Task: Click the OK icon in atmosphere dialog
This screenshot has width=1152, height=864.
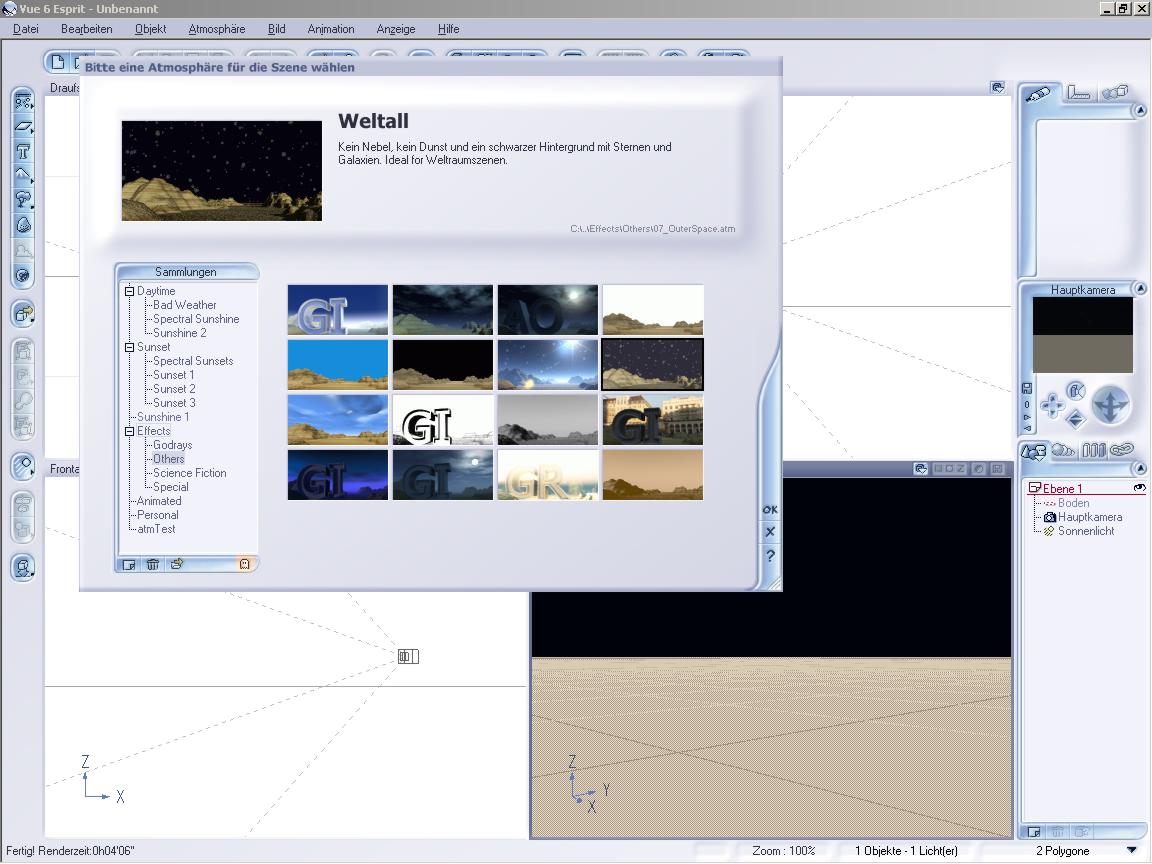Action: (x=770, y=509)
